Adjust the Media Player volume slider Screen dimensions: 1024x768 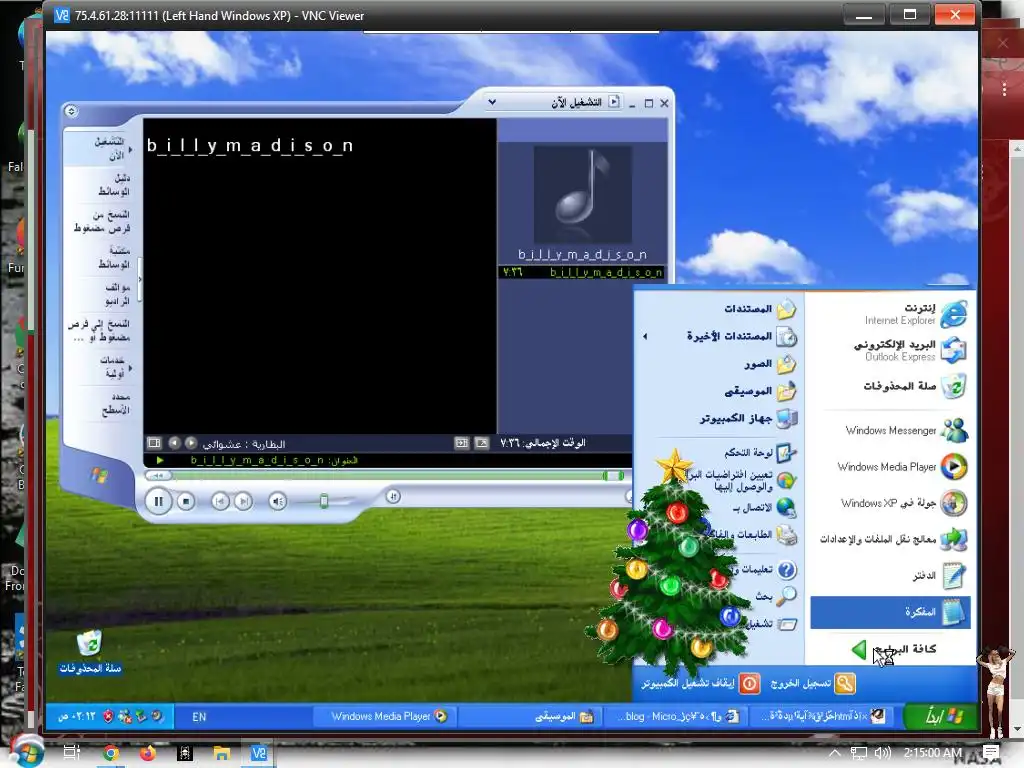(x=324, y=502)
